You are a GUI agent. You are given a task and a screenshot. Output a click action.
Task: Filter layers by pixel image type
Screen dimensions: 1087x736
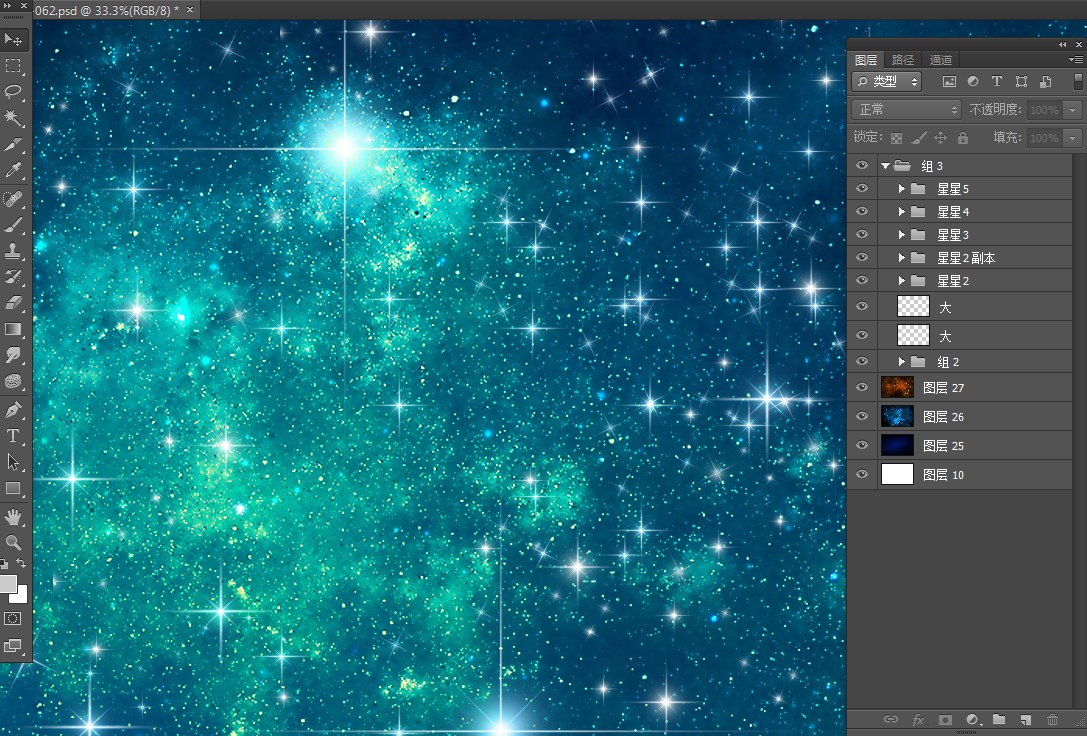point(949,82)
